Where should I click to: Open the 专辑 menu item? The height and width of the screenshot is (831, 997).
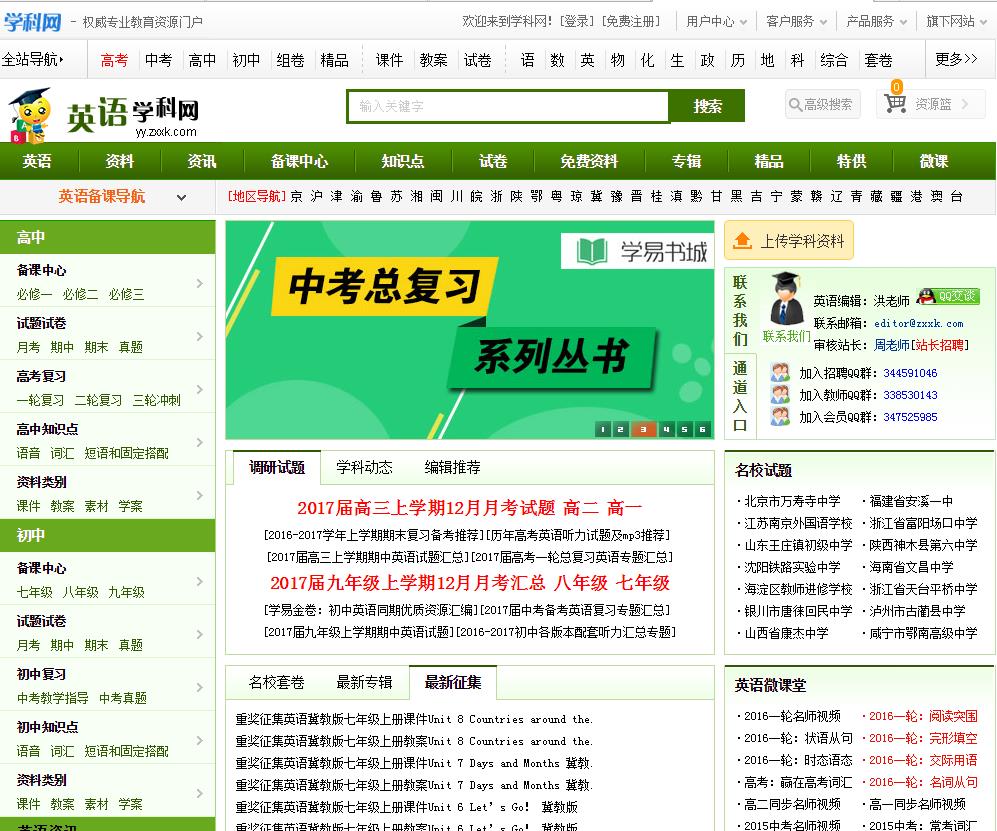click(x=686, y=161)
